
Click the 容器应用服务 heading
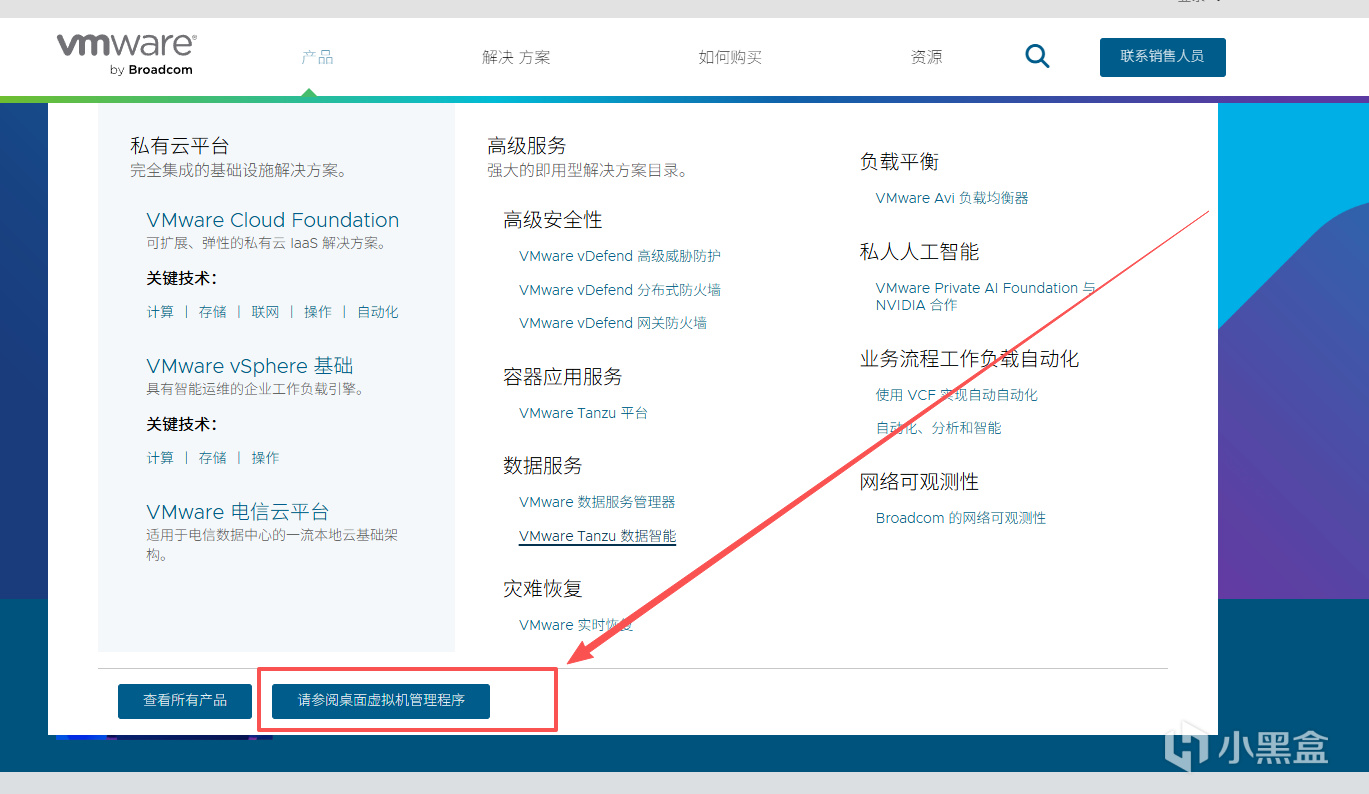pyautogui.click(x=563, y=377)
